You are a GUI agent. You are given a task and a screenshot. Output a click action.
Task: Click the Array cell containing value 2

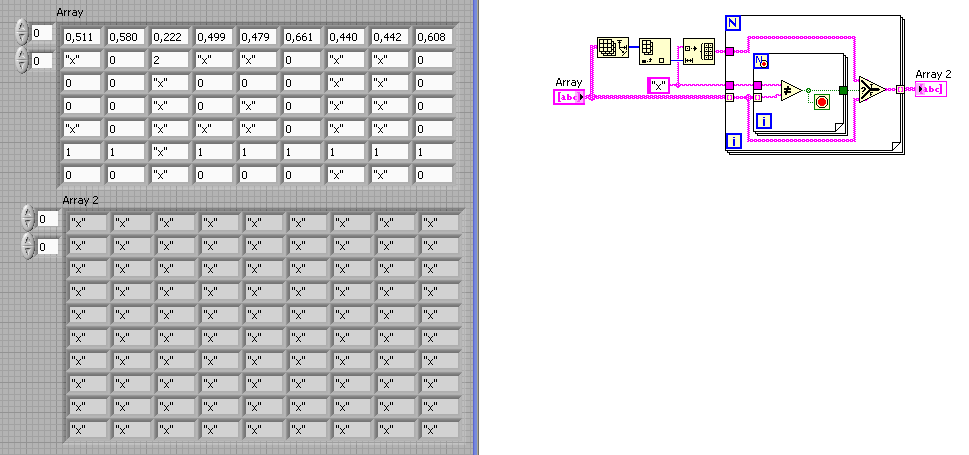(170, 60)
